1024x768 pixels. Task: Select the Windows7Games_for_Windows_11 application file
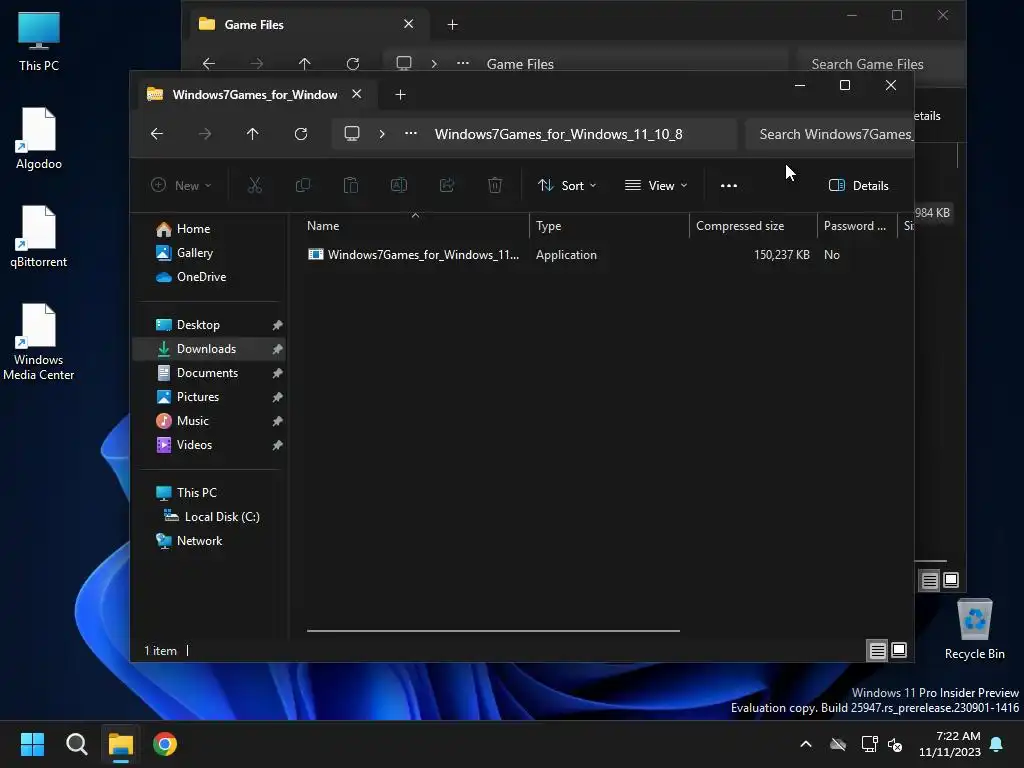pos(413,255)
